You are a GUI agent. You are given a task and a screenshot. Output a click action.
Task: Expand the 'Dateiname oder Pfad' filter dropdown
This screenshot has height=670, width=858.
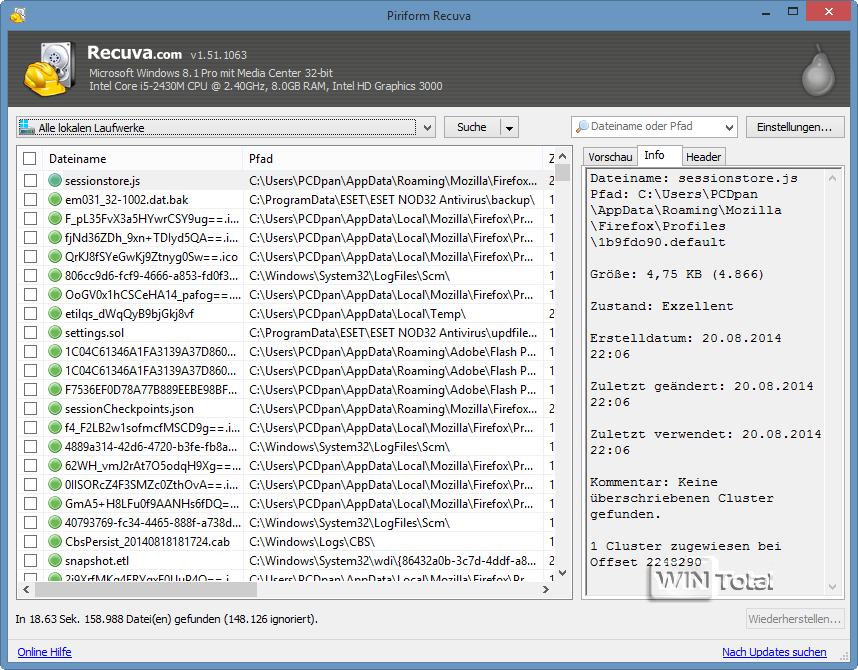tap(727, 127)
